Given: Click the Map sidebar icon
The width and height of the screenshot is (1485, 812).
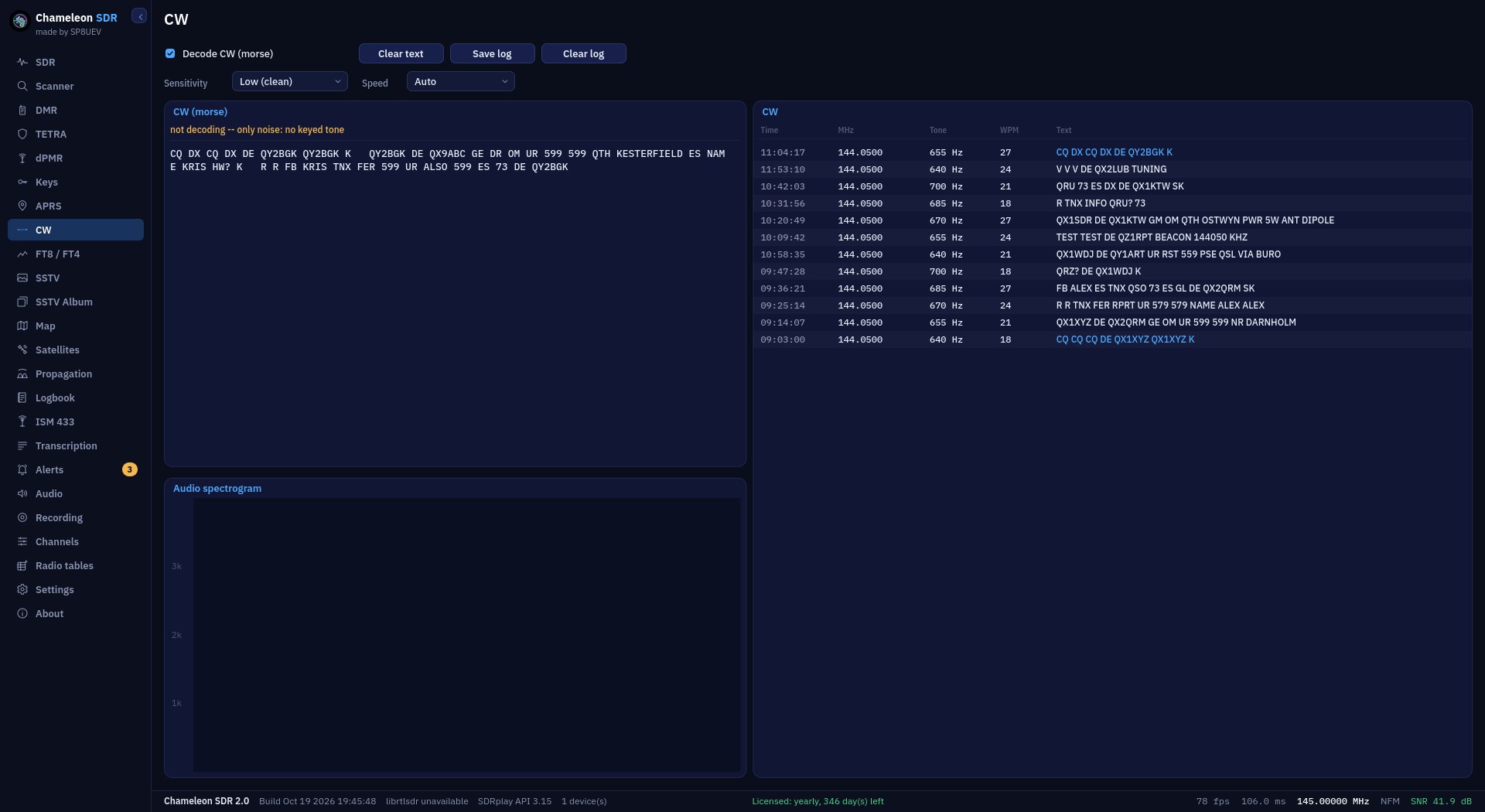Looking at the screenshot, I should (x=22, y=326).
